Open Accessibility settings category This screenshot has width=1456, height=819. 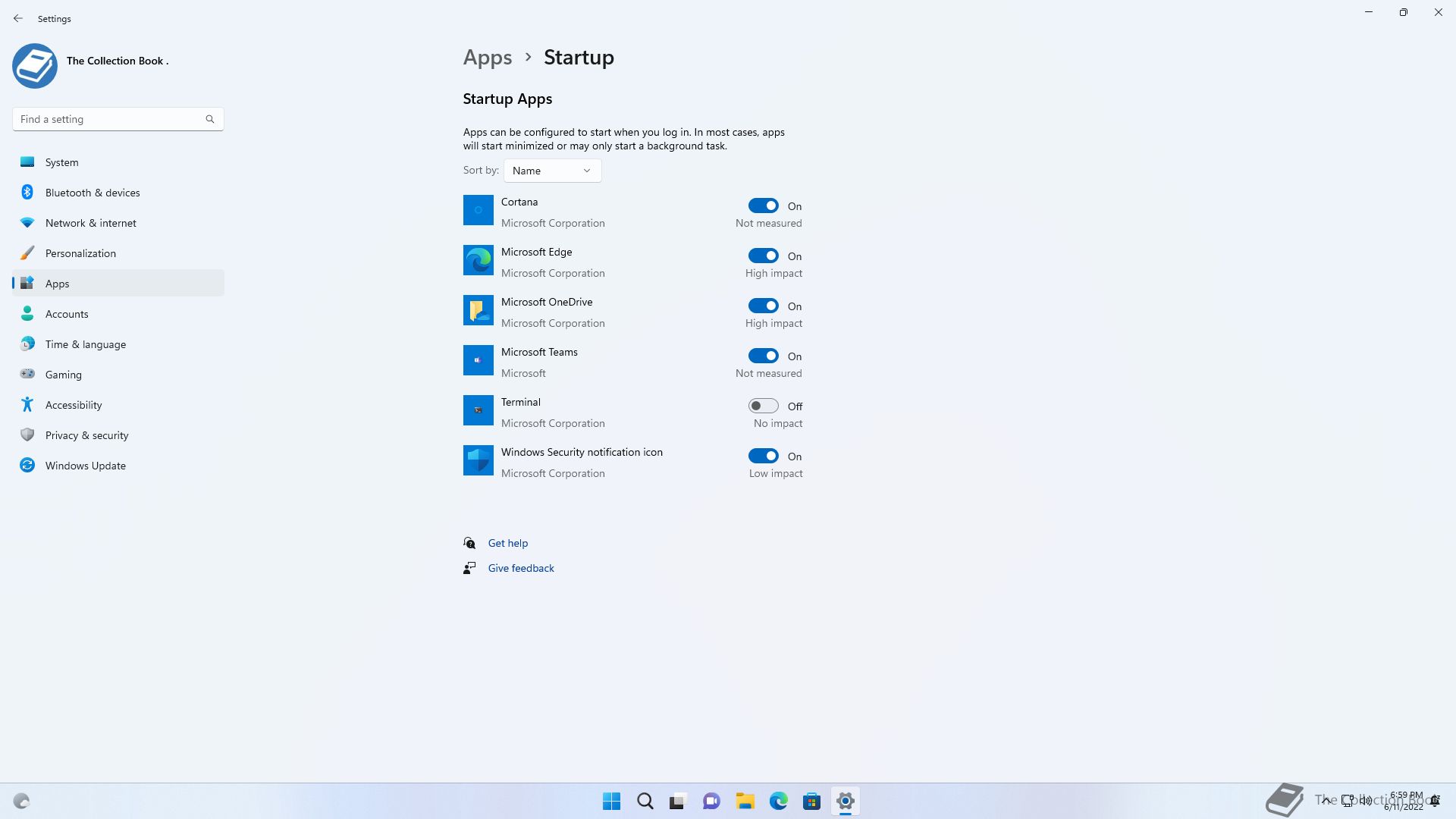coord(118,405)
